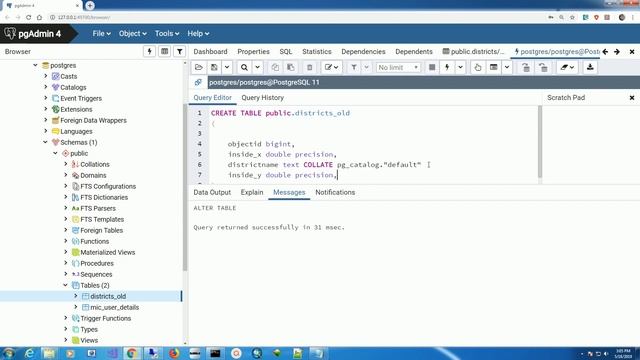The width and height of the screenshot is (640, 360).
Task: Open the Tools menu
Action: click(x=167, y=33)
